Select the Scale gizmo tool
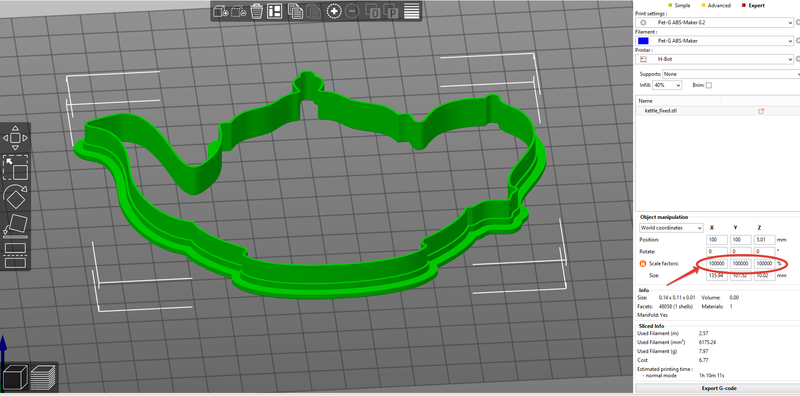Viewport: 800px width, 396px height. click(x=15, y=167)
